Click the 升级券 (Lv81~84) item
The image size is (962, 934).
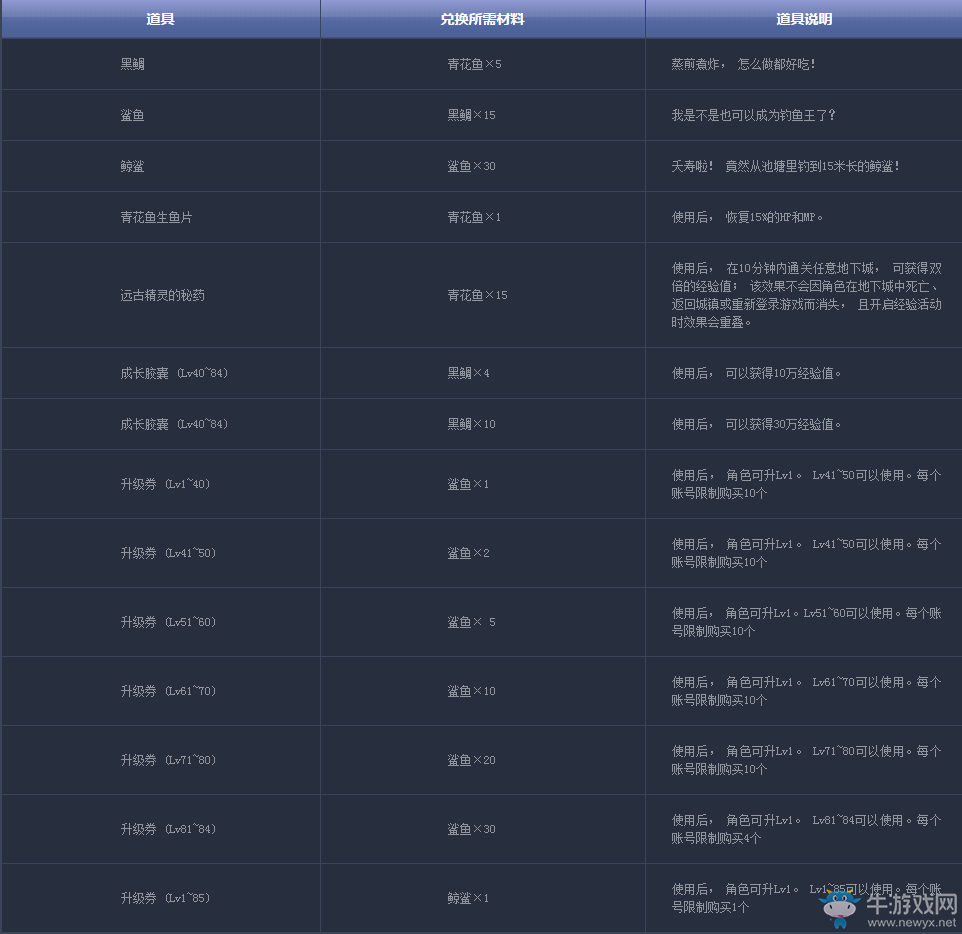point(168,829)
